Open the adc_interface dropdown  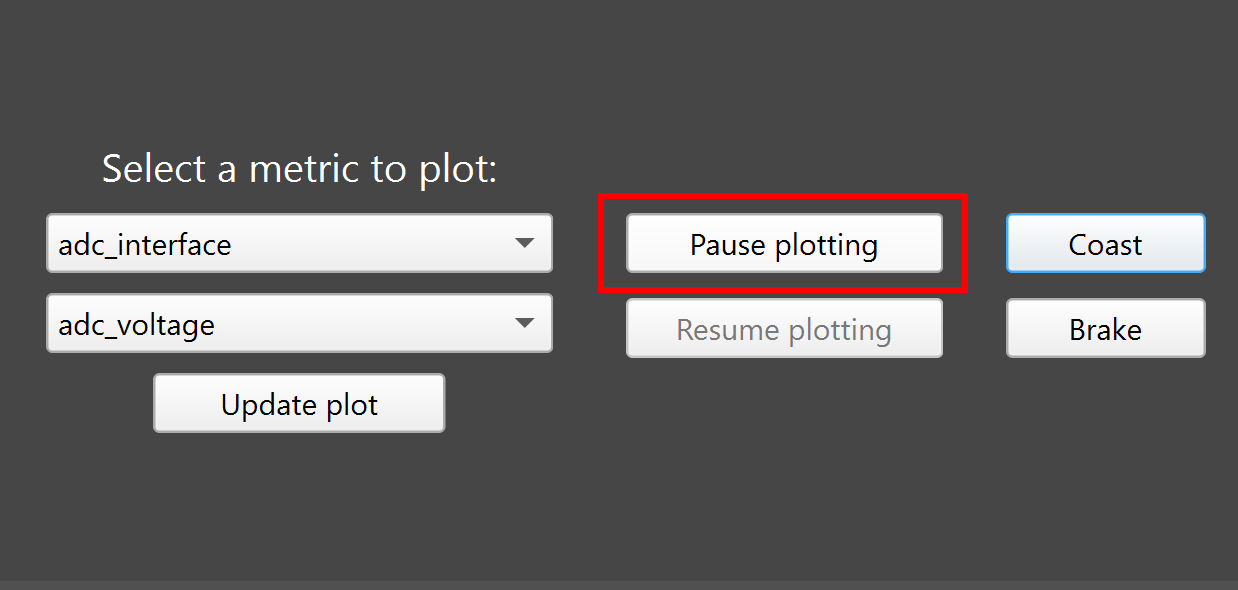pyautogui.click(x=299, y=243)
